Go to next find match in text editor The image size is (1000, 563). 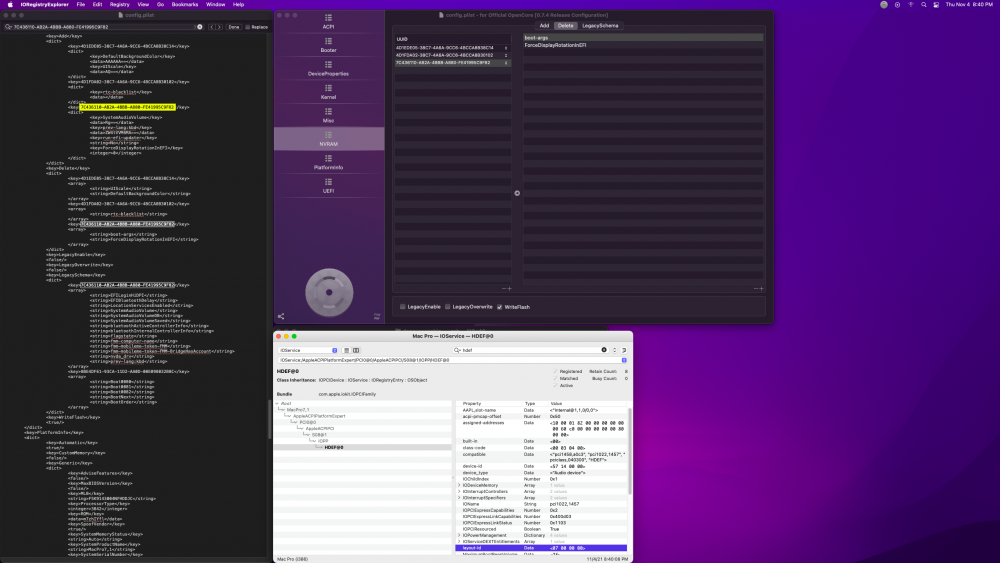point(219,27)
